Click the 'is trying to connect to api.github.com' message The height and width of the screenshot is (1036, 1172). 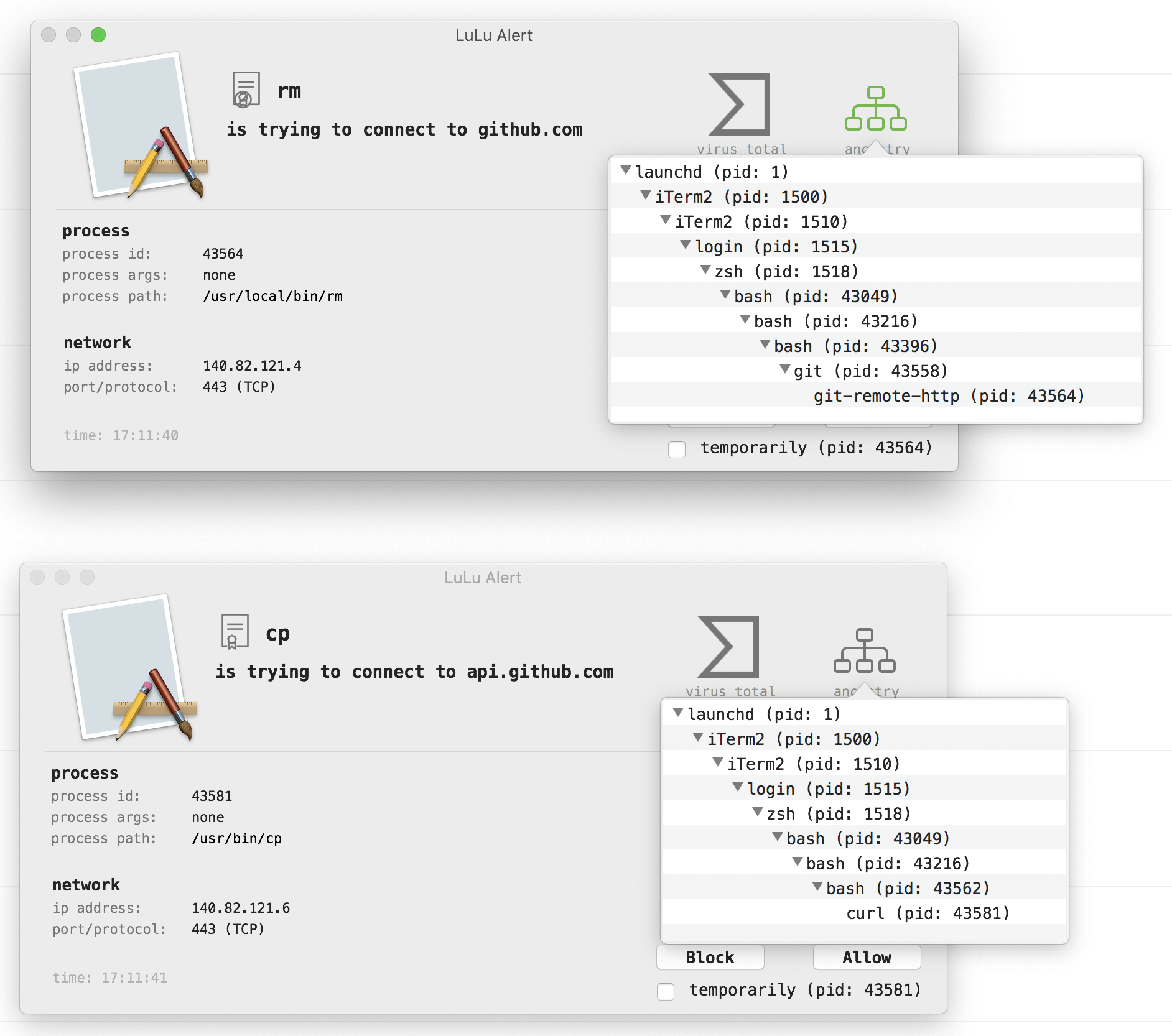(x=414, y=672)
